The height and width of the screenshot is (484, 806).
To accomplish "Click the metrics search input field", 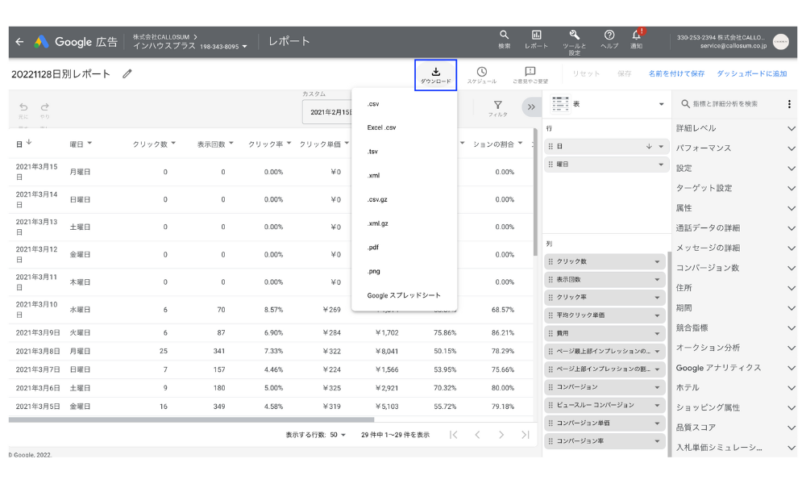I will click(x=732, y=104).
